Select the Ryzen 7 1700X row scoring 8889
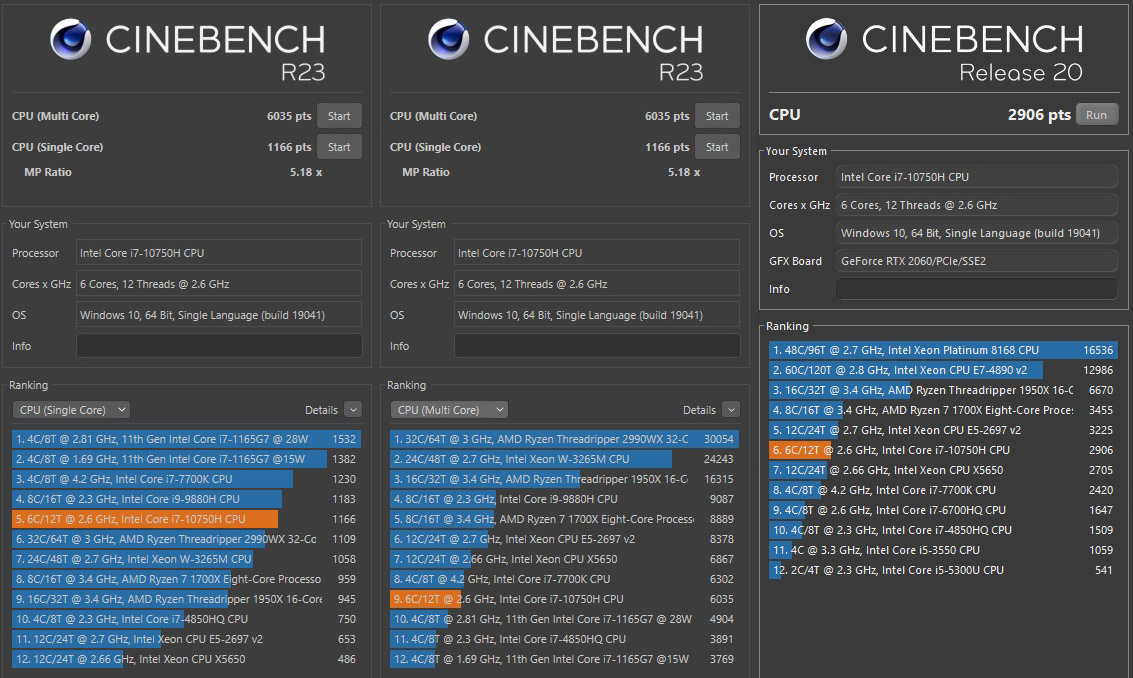 pyautogui.click(x=564, y=519)
